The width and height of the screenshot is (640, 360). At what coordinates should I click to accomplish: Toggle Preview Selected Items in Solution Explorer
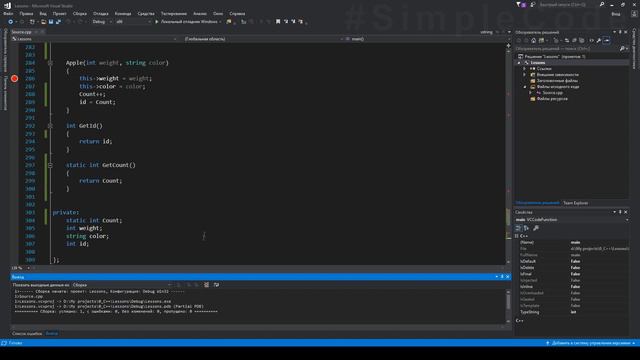click(x=607, y=40)
